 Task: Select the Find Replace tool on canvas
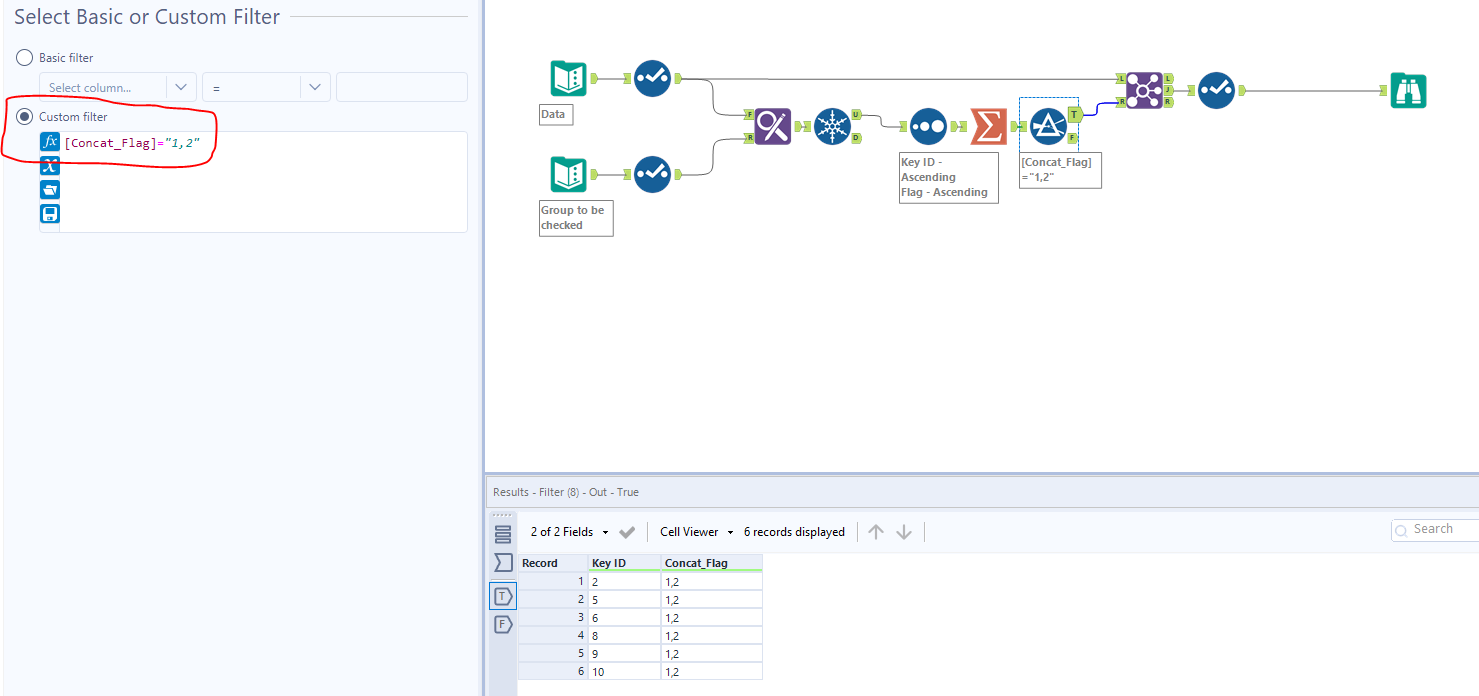773,126
